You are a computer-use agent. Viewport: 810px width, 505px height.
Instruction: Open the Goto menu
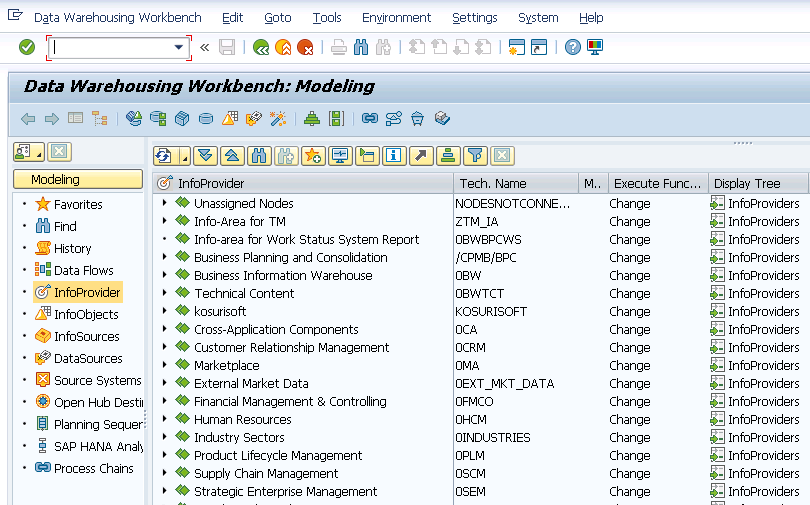point(278,18)
